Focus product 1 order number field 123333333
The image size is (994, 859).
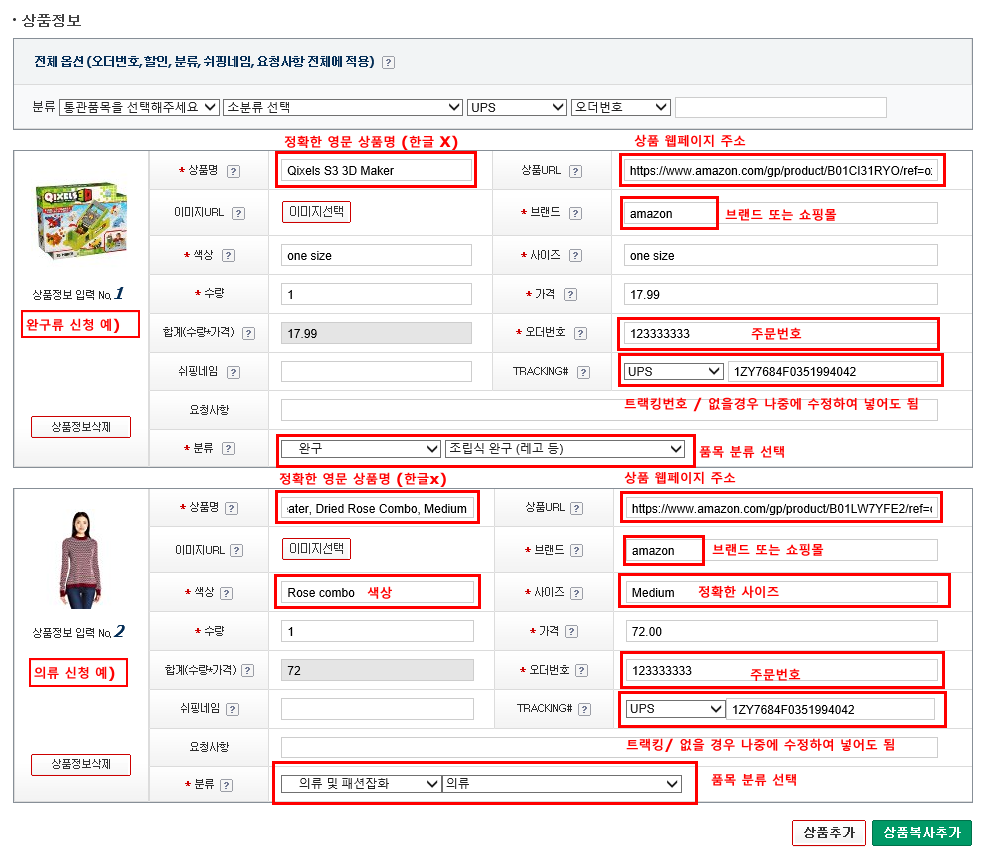tap(780, 333)
